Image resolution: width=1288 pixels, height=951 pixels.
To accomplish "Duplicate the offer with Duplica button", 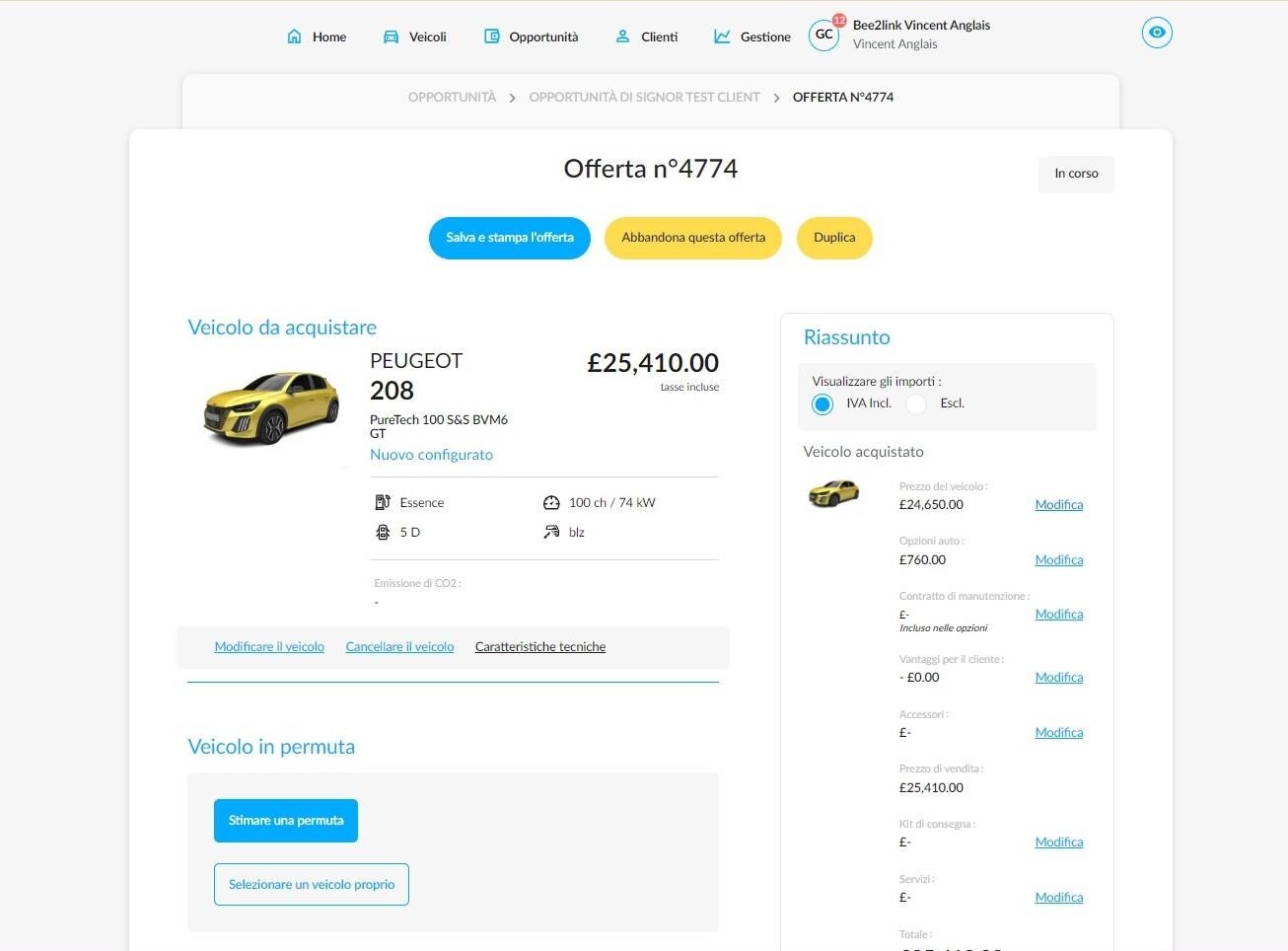I will click(834, 238).
